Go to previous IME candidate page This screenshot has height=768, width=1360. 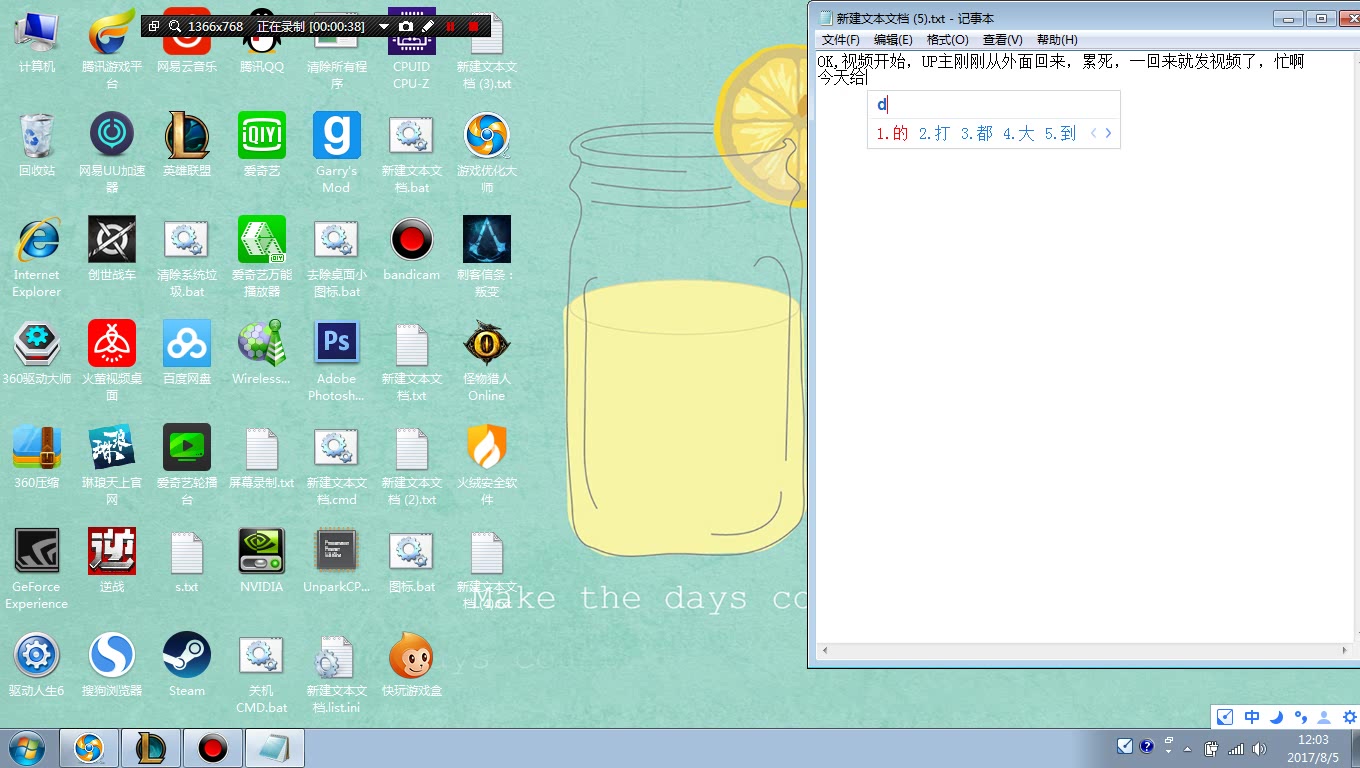coord(1094,133)
